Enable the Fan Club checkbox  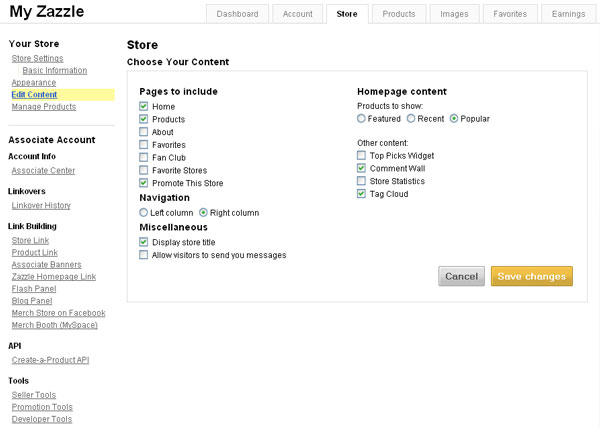click(x=143, y=157)
